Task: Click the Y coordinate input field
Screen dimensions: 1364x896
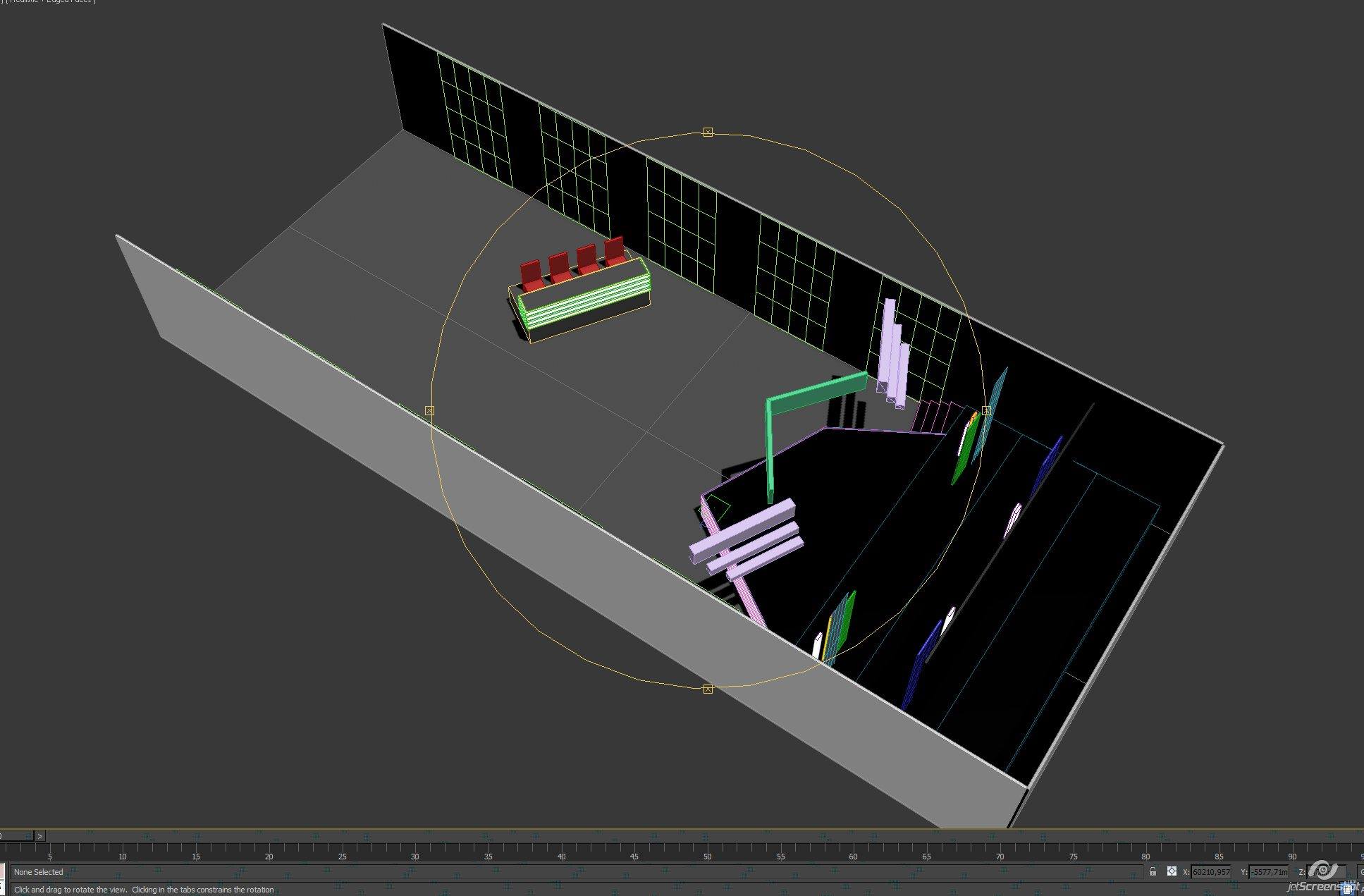Action: point(1268,872)
